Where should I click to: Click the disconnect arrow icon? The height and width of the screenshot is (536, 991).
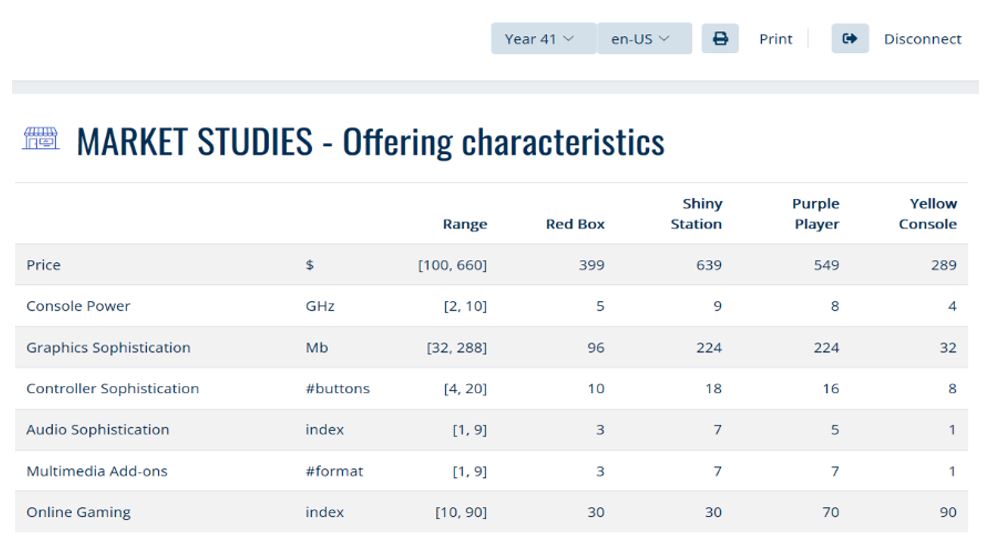click(x=850, y=39)
